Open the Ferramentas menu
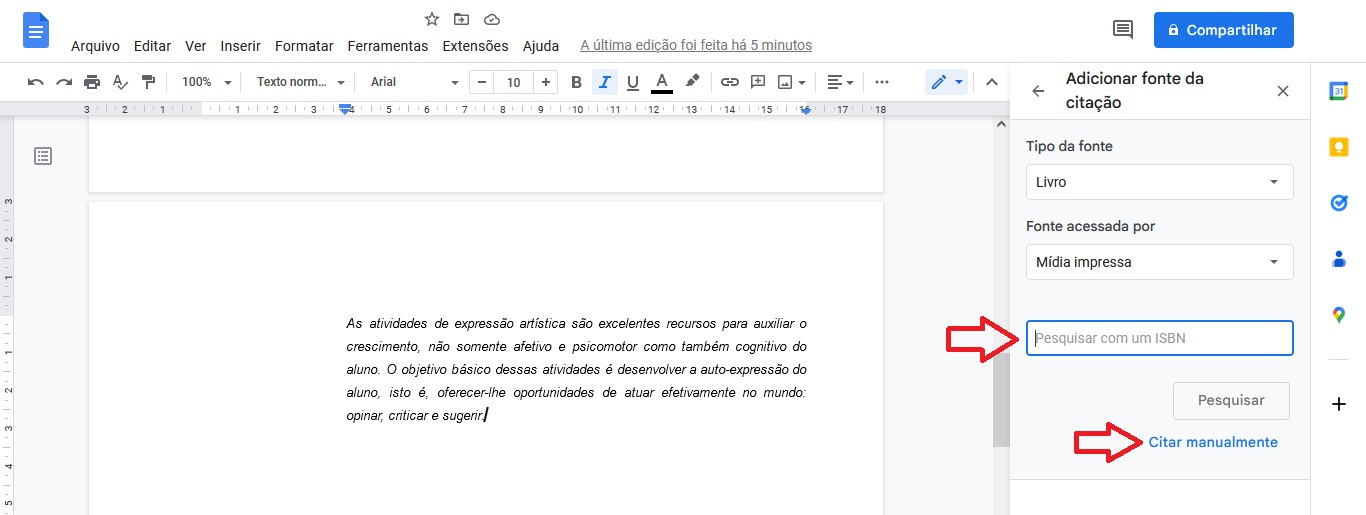Screen dimensions: 1366x515 click(387, 46)
